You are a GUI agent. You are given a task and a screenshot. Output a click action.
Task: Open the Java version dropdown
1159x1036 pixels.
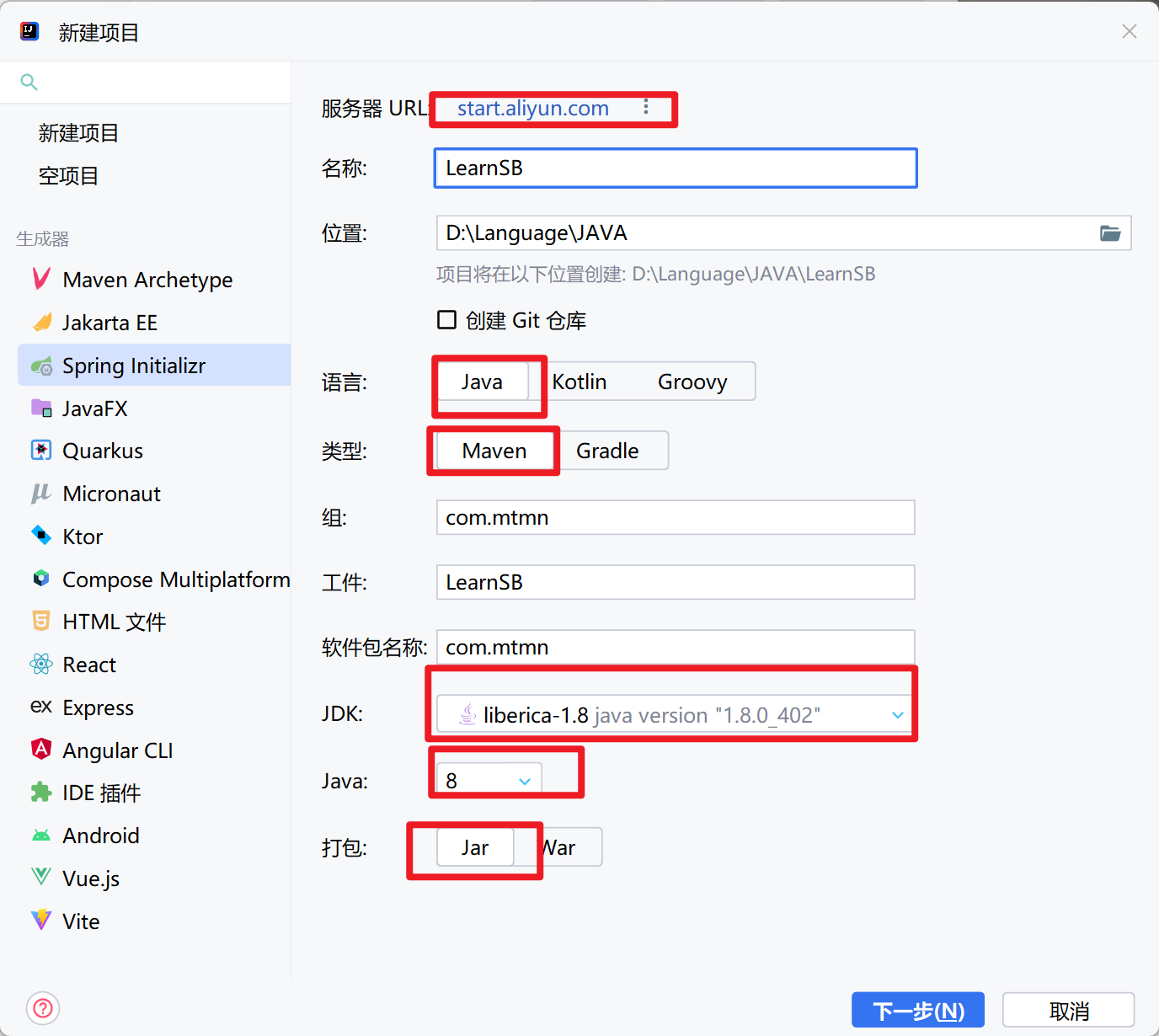pos(524,781)
